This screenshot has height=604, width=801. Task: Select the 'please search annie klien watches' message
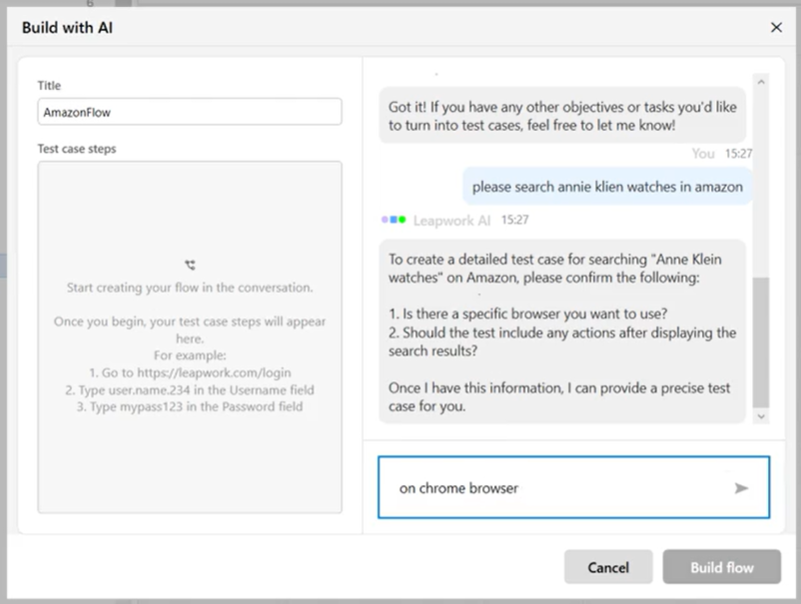pyautogui.click(x=607, y=186)
